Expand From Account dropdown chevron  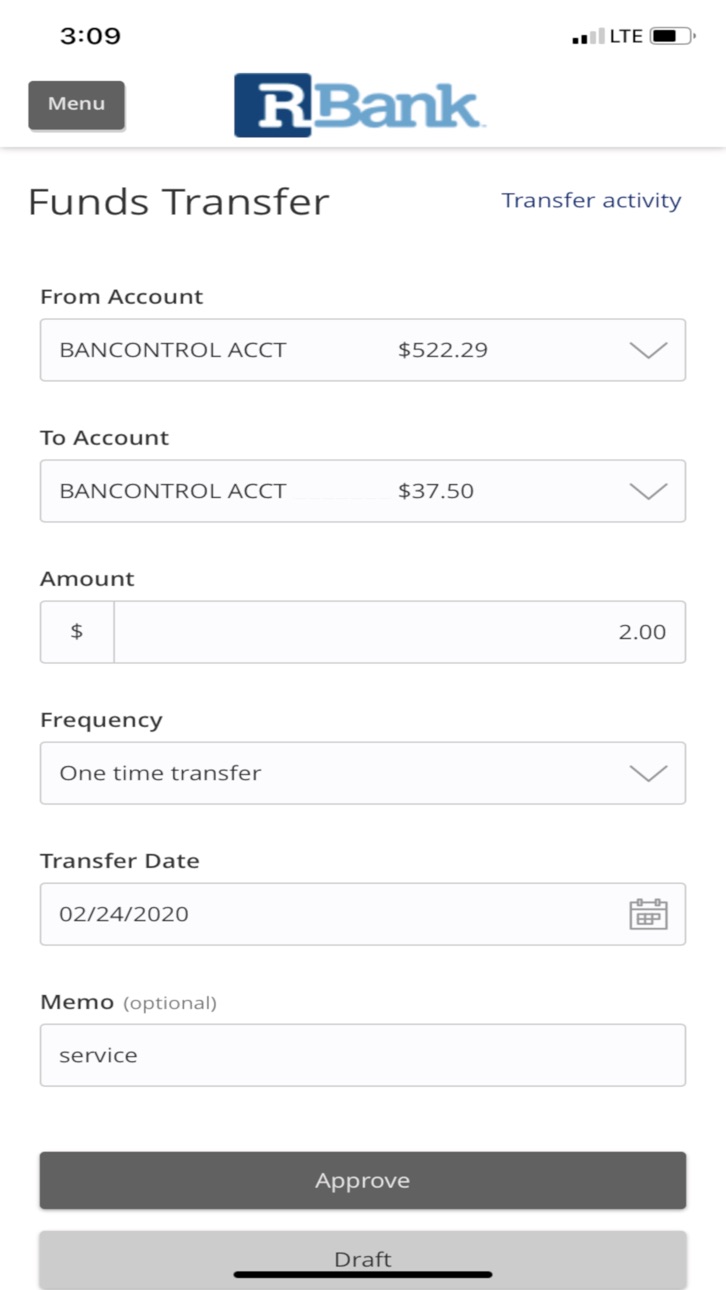coord(648,350)
